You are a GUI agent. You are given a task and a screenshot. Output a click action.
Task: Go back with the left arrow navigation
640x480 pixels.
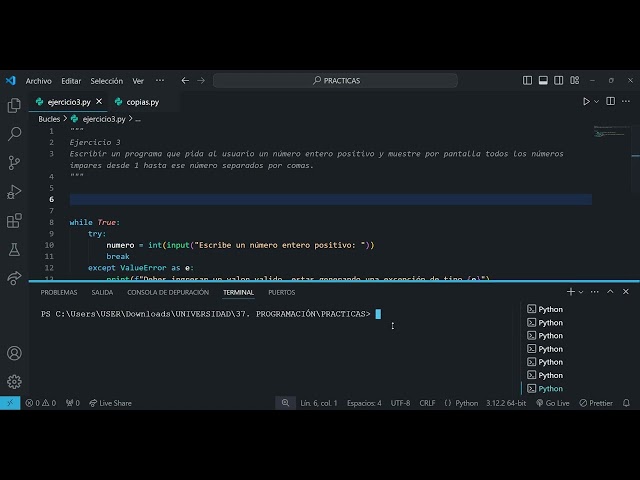[185, 81]
